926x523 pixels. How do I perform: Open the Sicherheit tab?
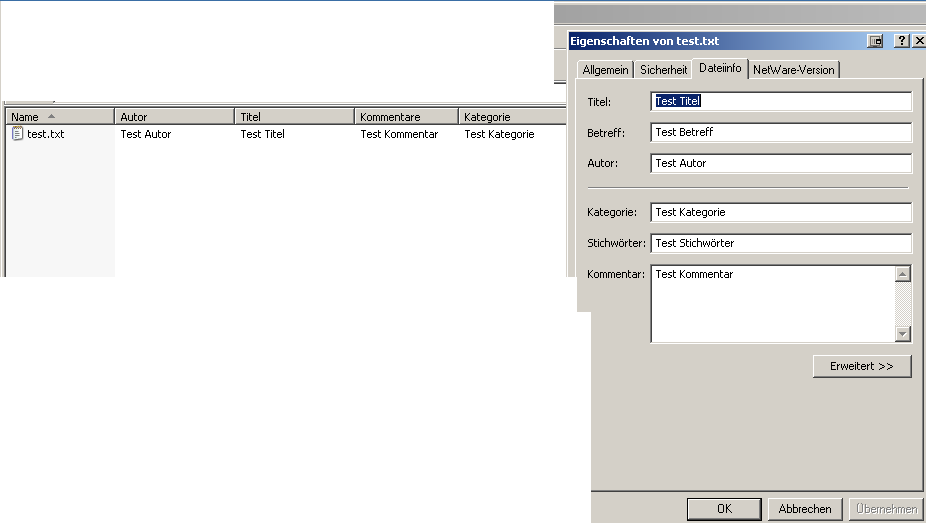point(664,70)
